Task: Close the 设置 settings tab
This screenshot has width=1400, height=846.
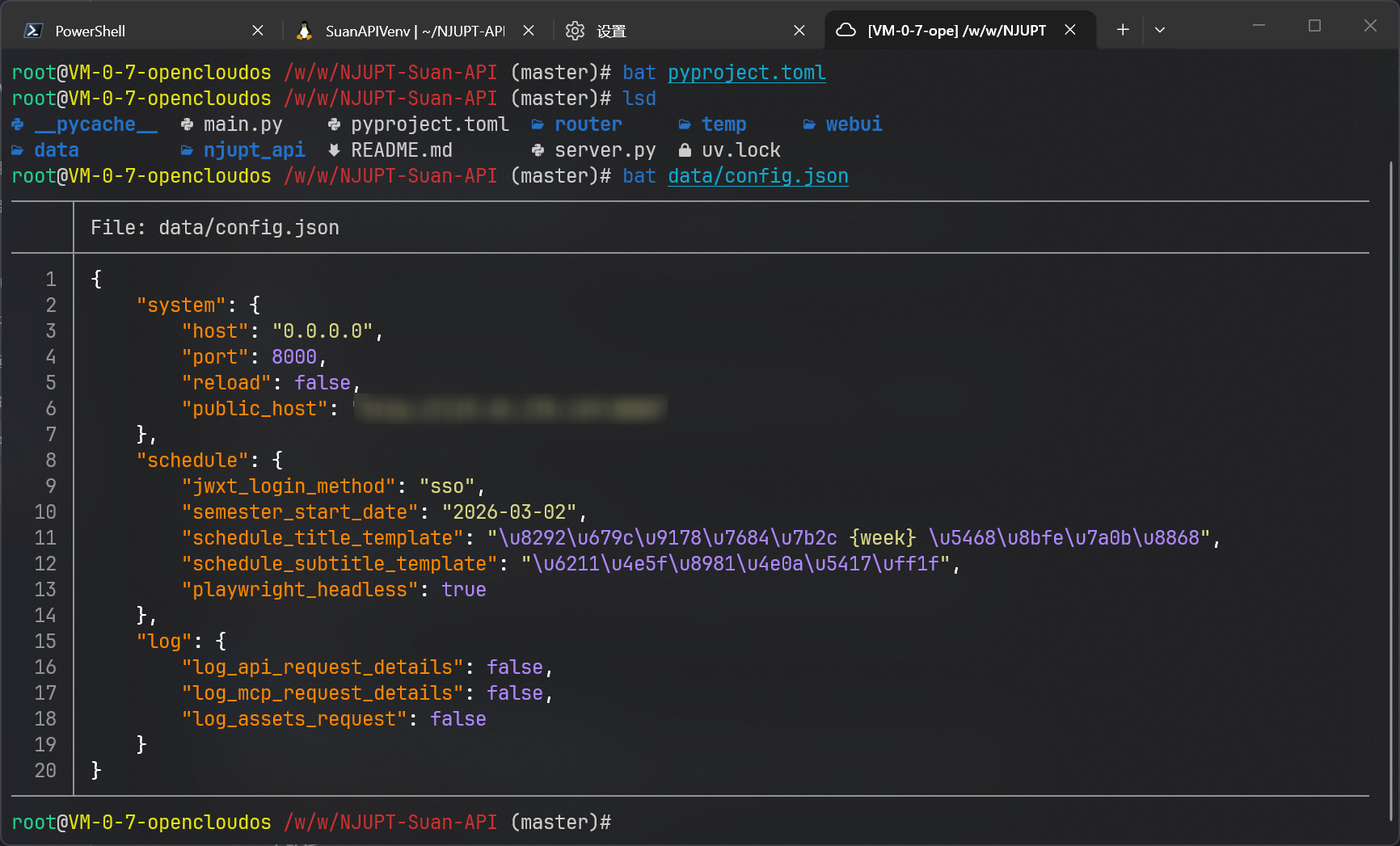Action: coord(799,31)
